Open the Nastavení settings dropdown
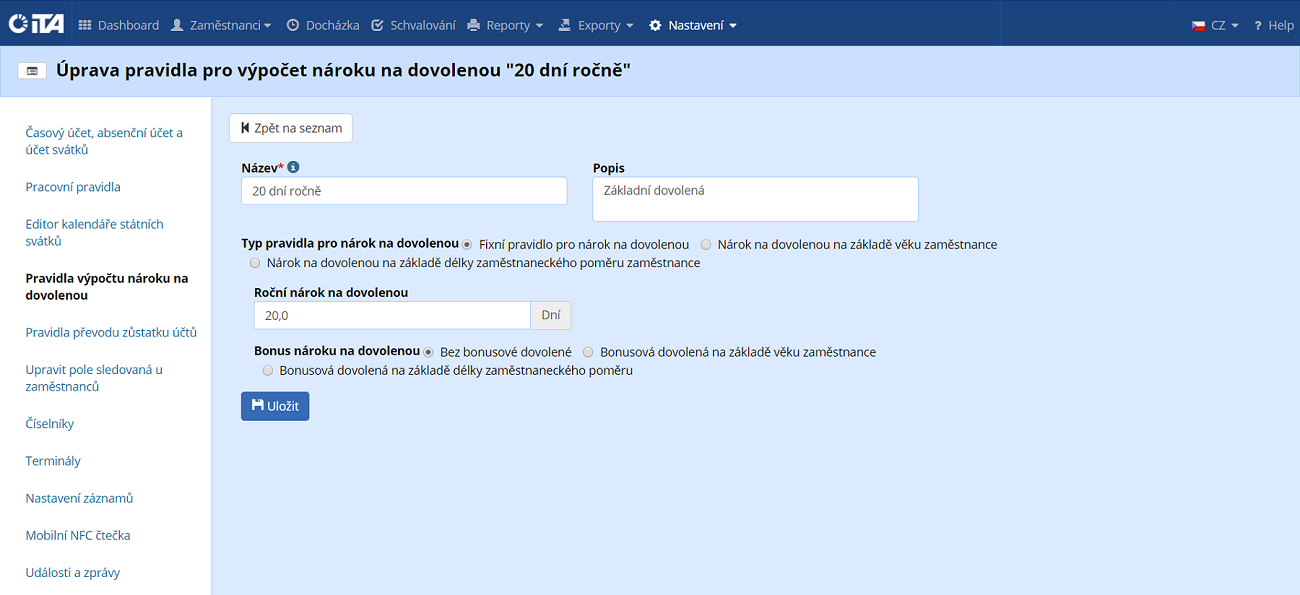The height and width of the screenshot is (595, 1300). [692, 25]
